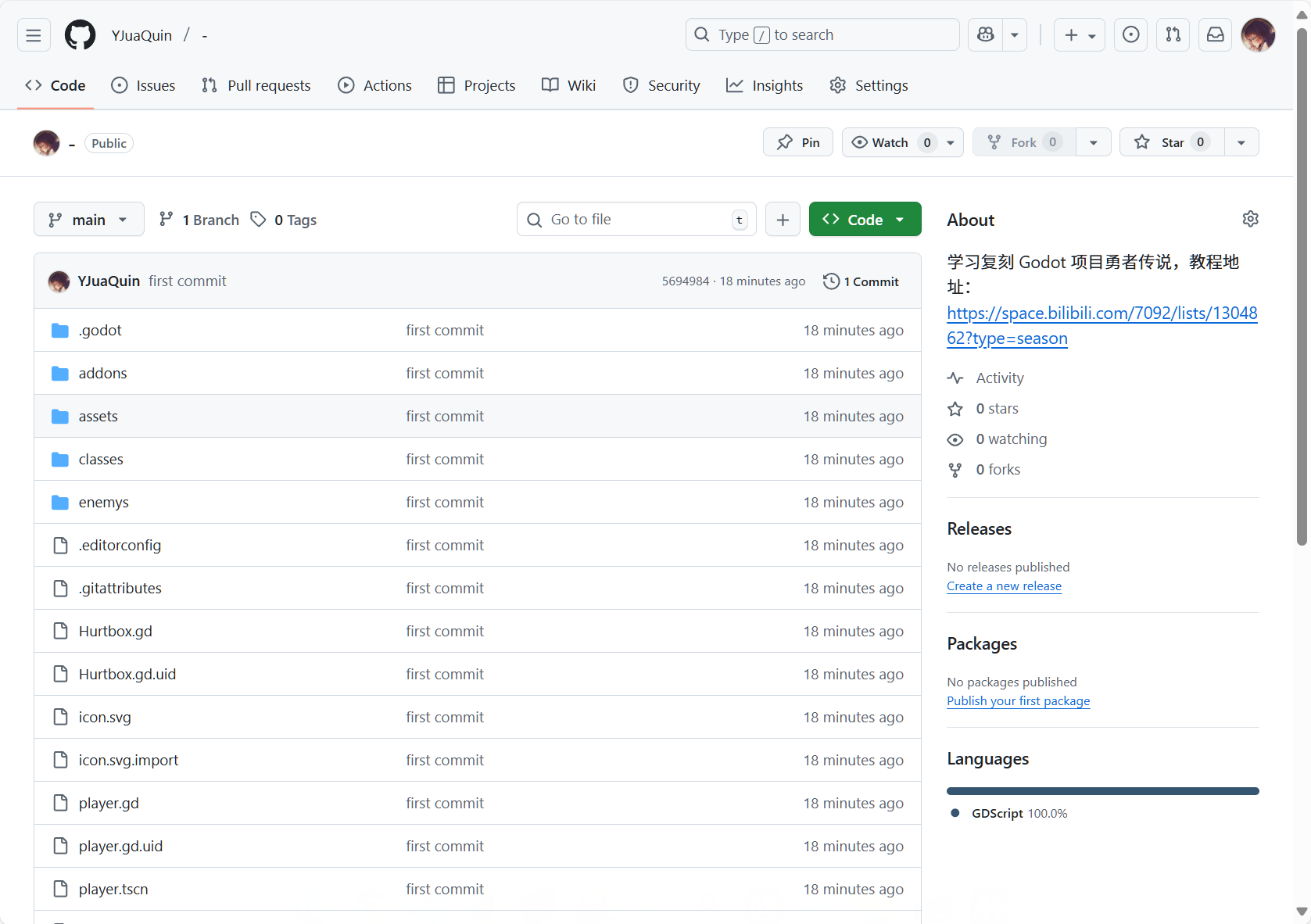Open the issues icon in header
Viewport: 1311px width, 924px height.
[1130, 35]
